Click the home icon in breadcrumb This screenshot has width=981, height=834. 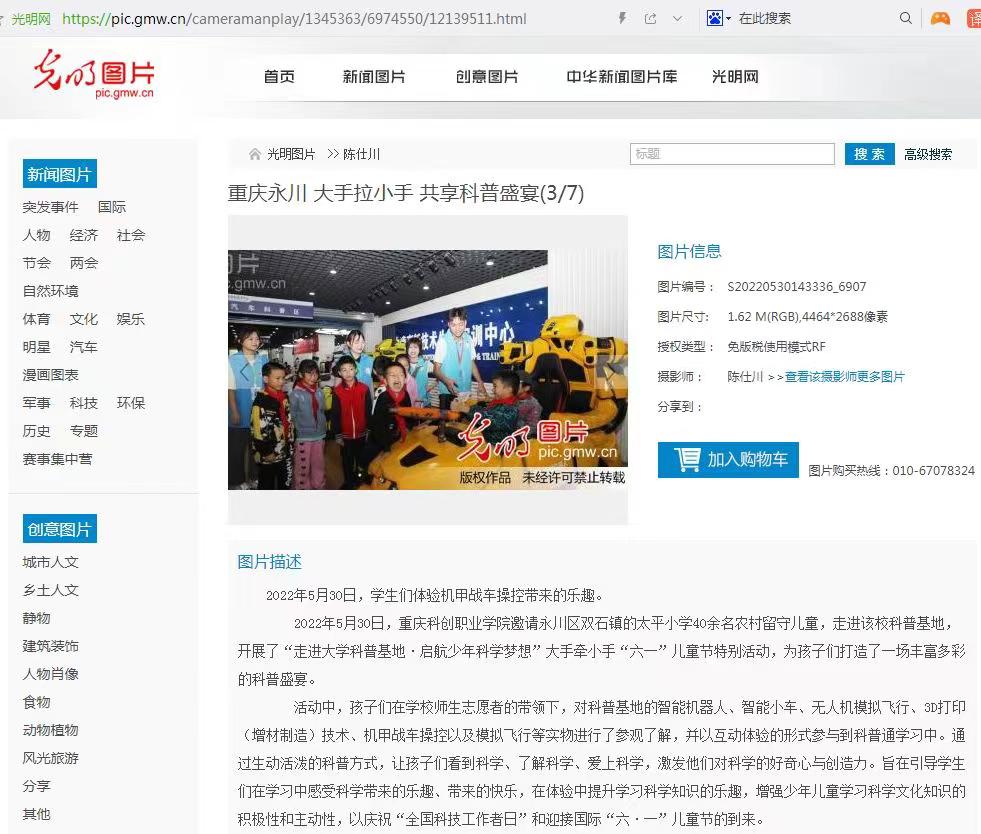click(255, 154)
